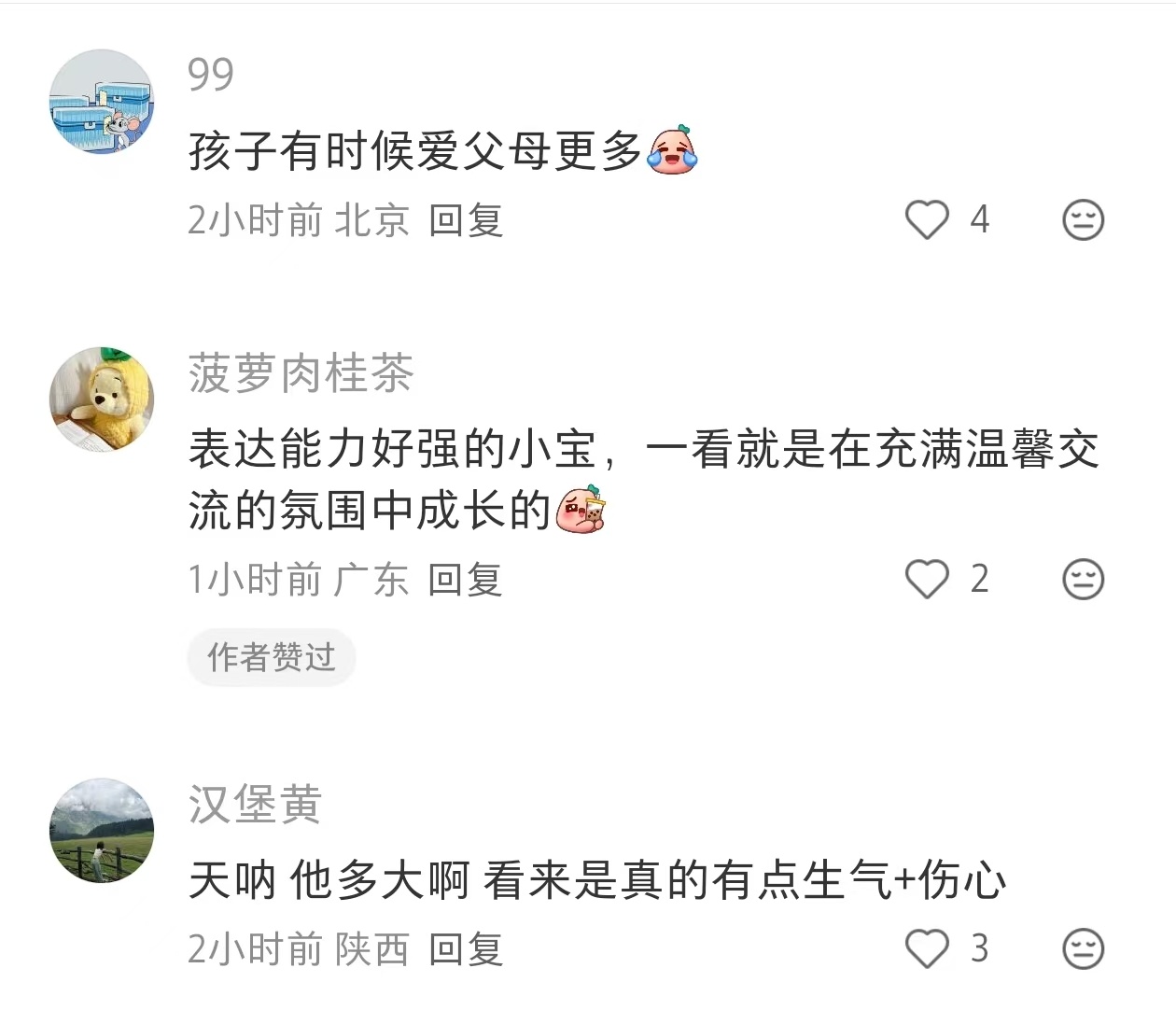Tap the like count 4 on first comment
The width and height of the screenshot is (1176, 1010).
pyautogui.click(x=979, y=220)
